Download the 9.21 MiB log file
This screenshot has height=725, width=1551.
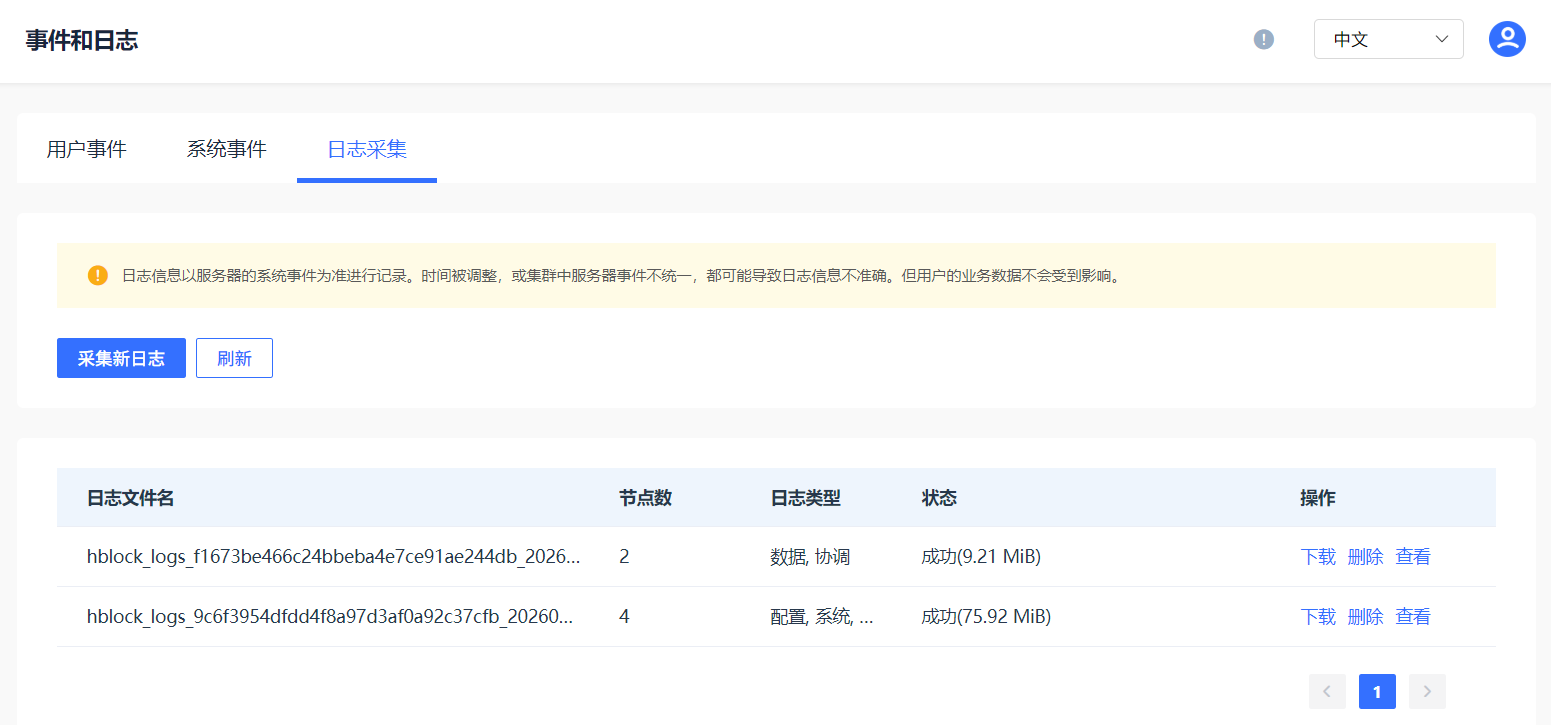coord(1317,557)
